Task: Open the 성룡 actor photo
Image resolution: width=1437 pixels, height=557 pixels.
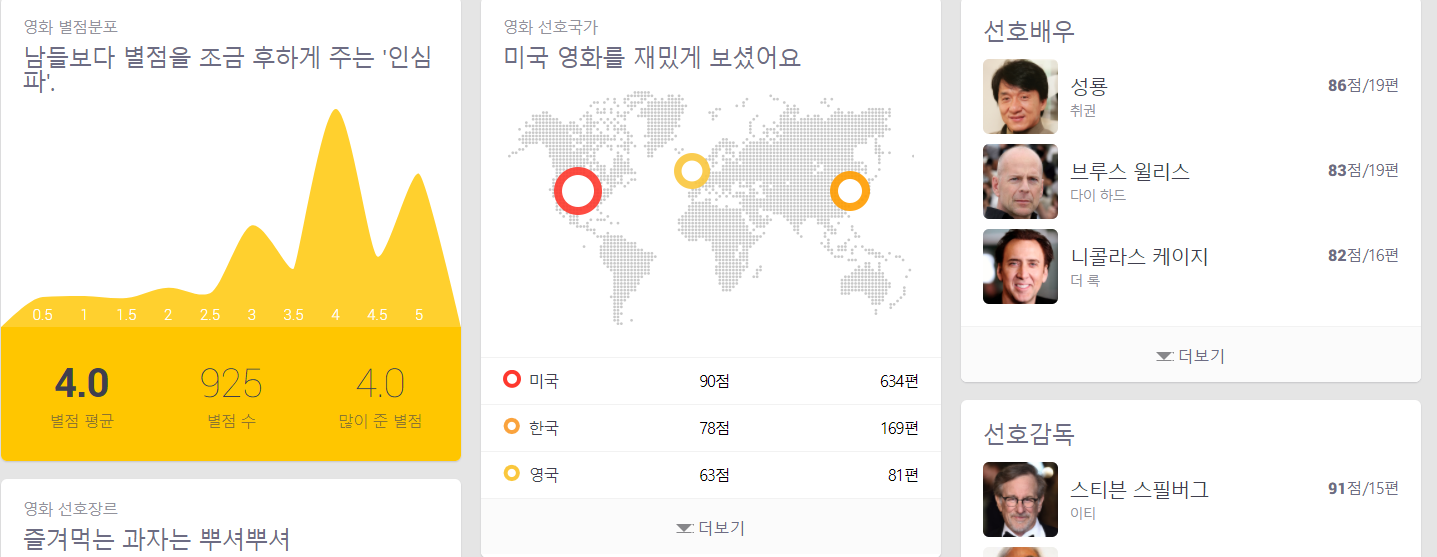Action: pos(1020,97)
